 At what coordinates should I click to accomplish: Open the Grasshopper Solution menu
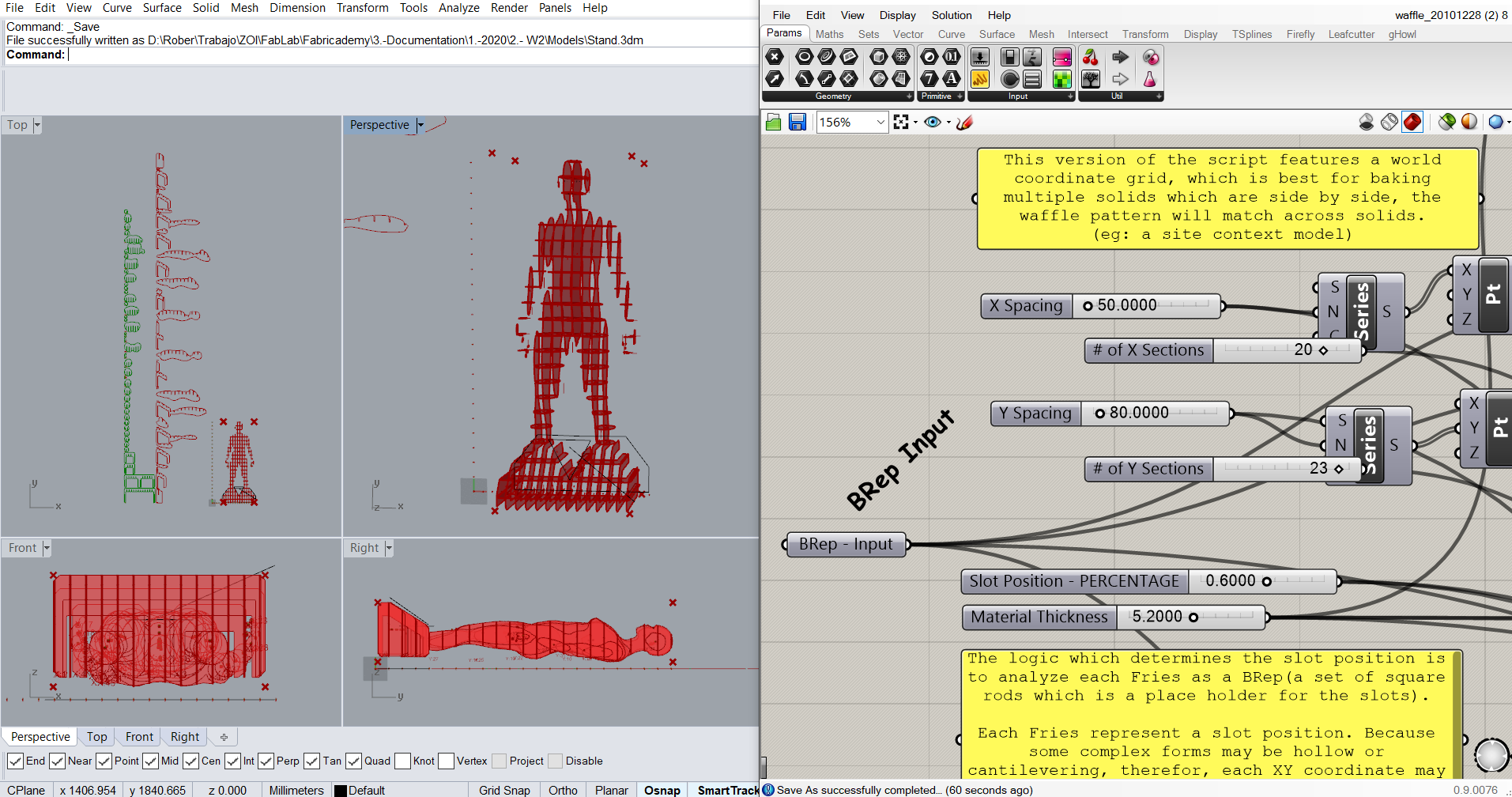coord(952,15)
